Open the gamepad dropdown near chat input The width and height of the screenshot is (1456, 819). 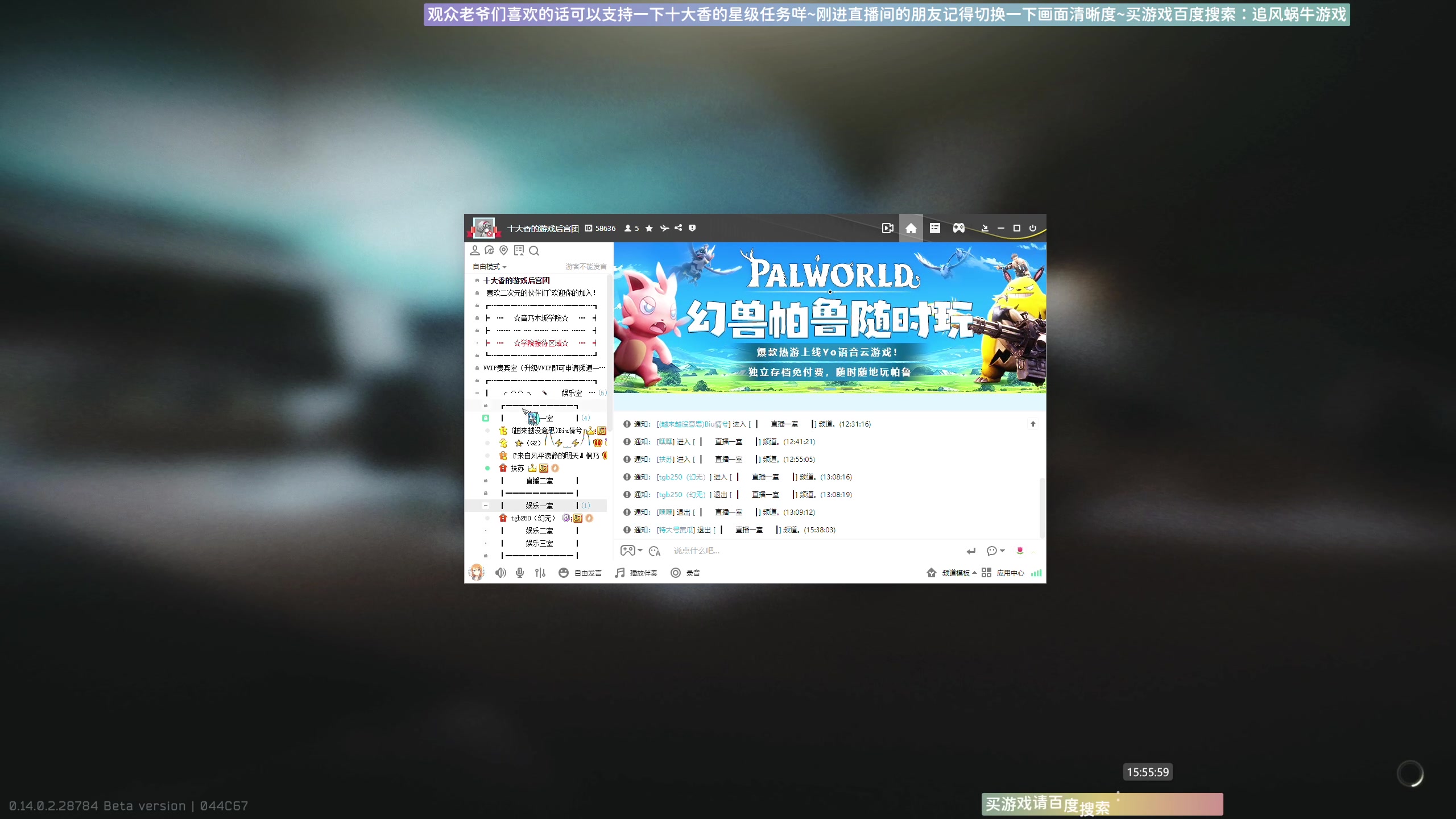click(631, 551)
